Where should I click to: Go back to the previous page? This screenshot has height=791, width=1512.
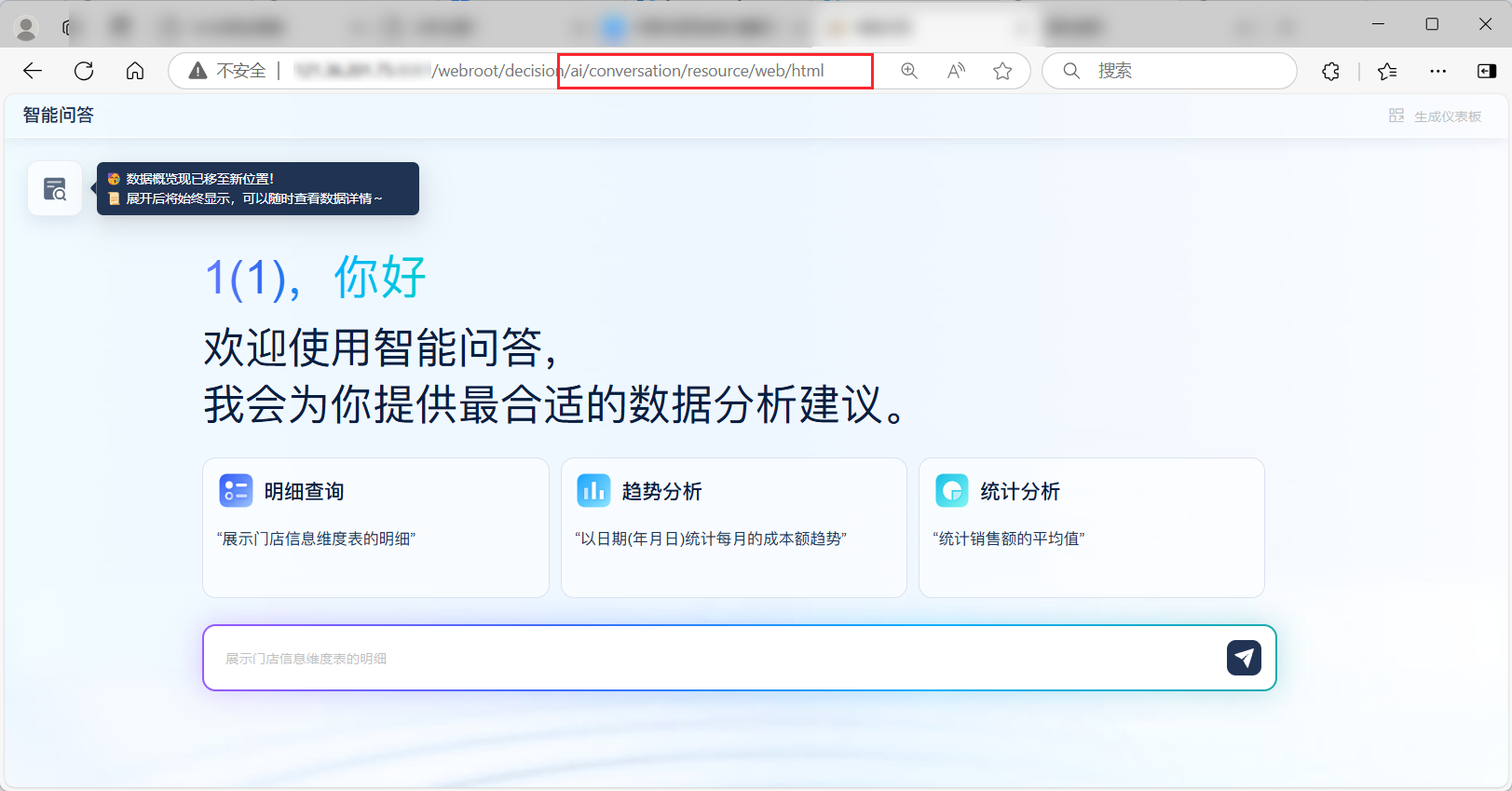point(33,71)
